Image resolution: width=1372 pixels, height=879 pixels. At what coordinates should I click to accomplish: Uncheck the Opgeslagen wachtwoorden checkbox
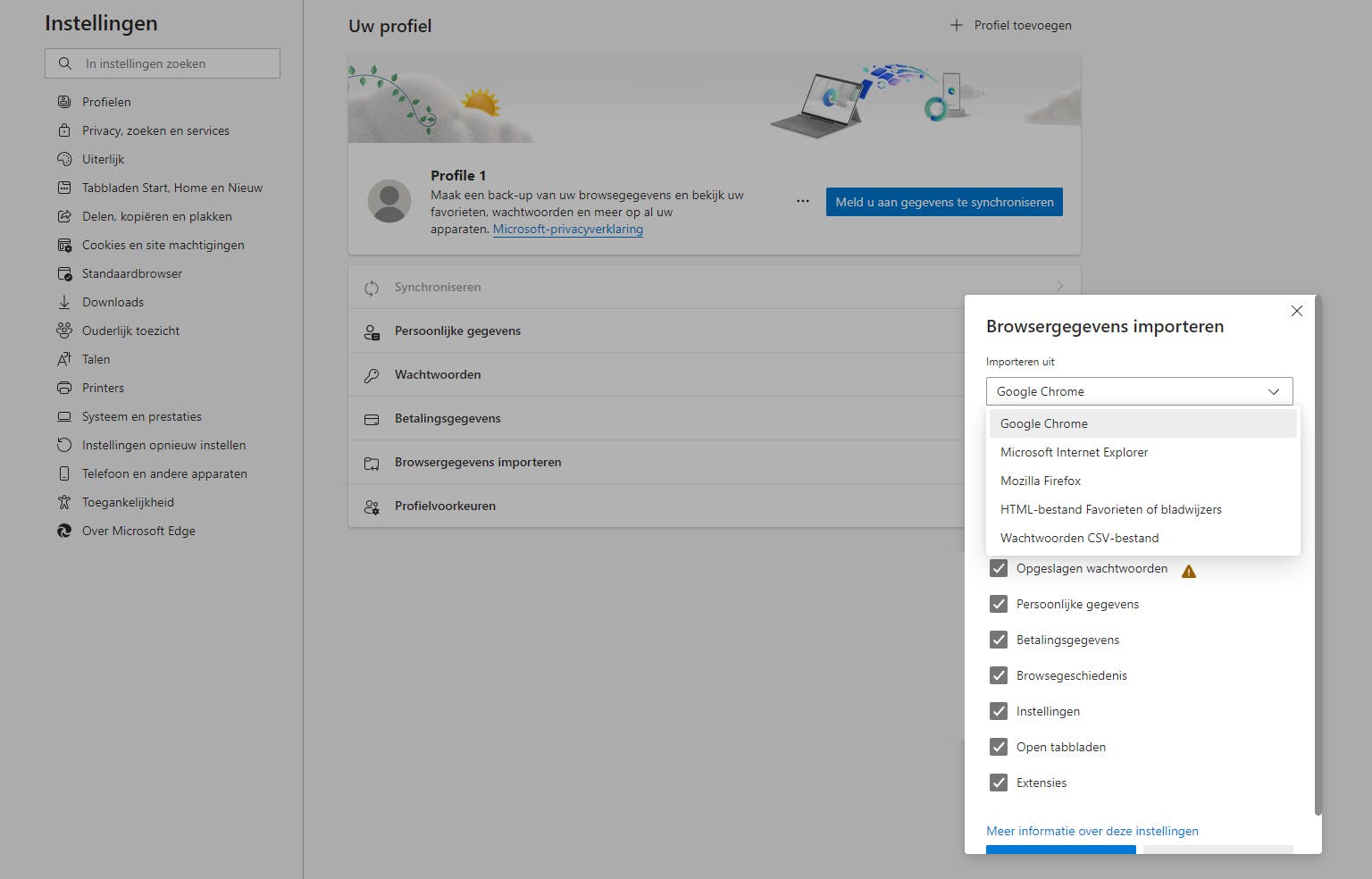point(999,568)
